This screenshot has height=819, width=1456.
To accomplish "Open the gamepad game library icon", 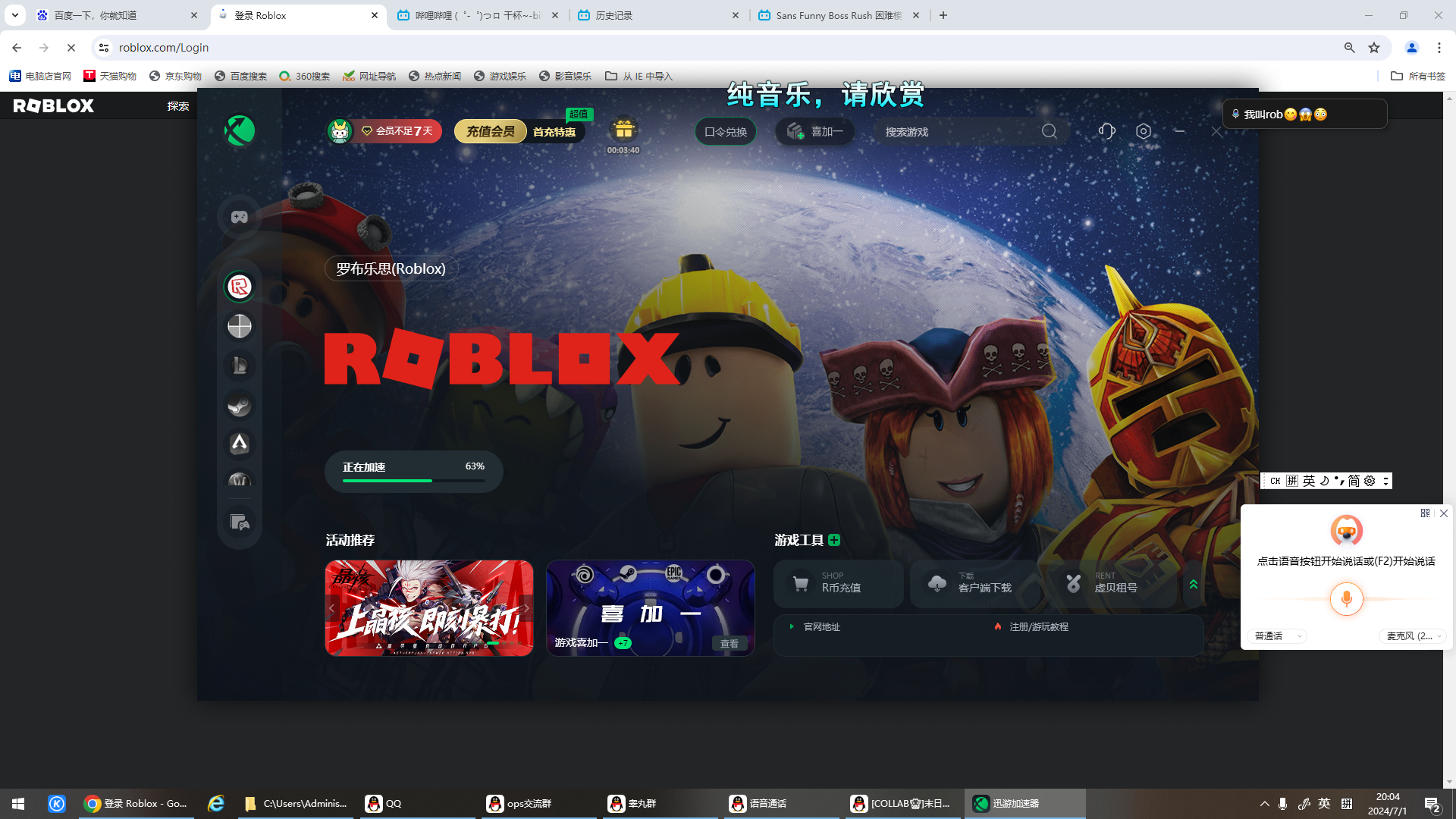I will pyautogui.click(x=240, y=218).
